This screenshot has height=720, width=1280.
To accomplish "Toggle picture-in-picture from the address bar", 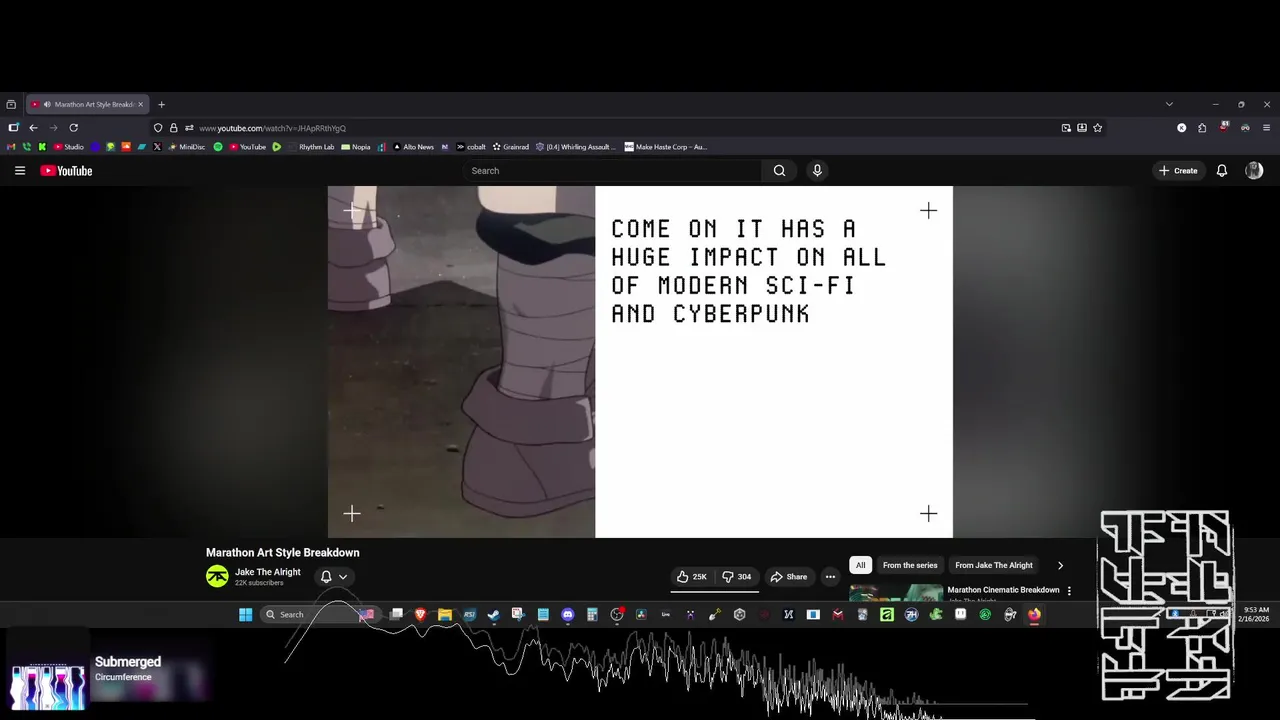I will point(1066,128).
